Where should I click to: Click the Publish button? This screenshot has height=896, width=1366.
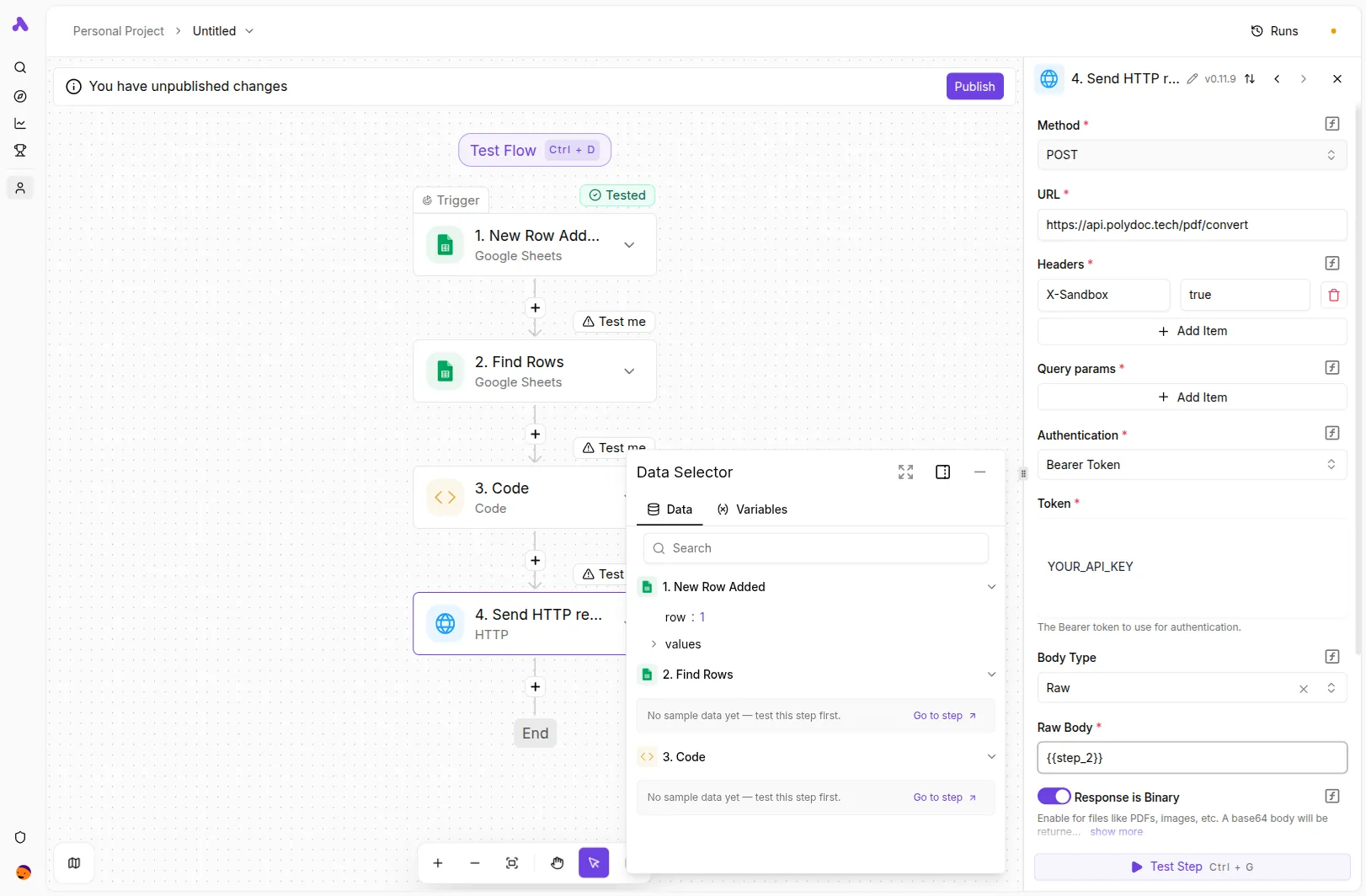pyautogui.click(x=974, y=87)
